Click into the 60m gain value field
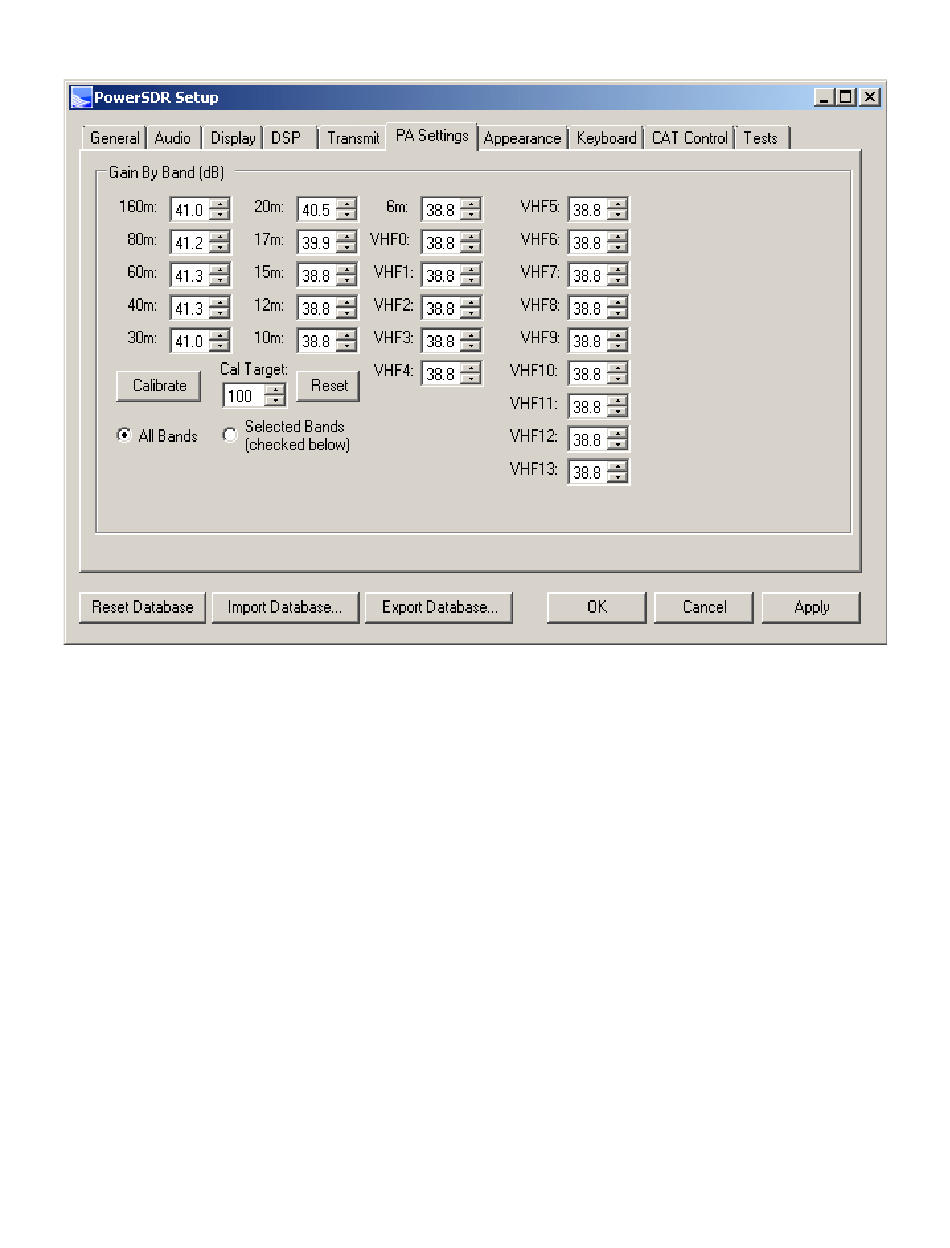This screenshot has width=950, height=1248. pos(191,275)
